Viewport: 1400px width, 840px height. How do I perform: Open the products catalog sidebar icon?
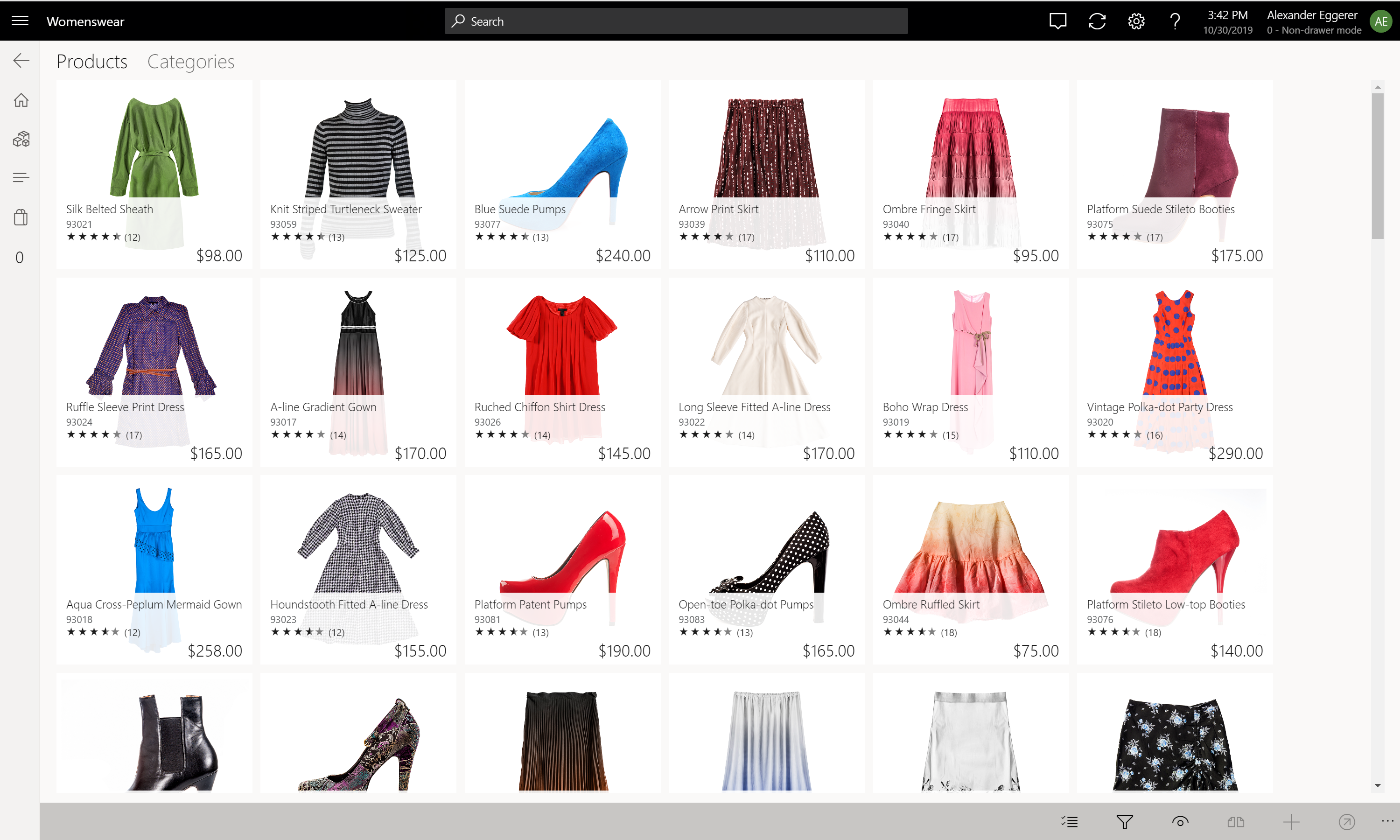click(x=21, y=139)
